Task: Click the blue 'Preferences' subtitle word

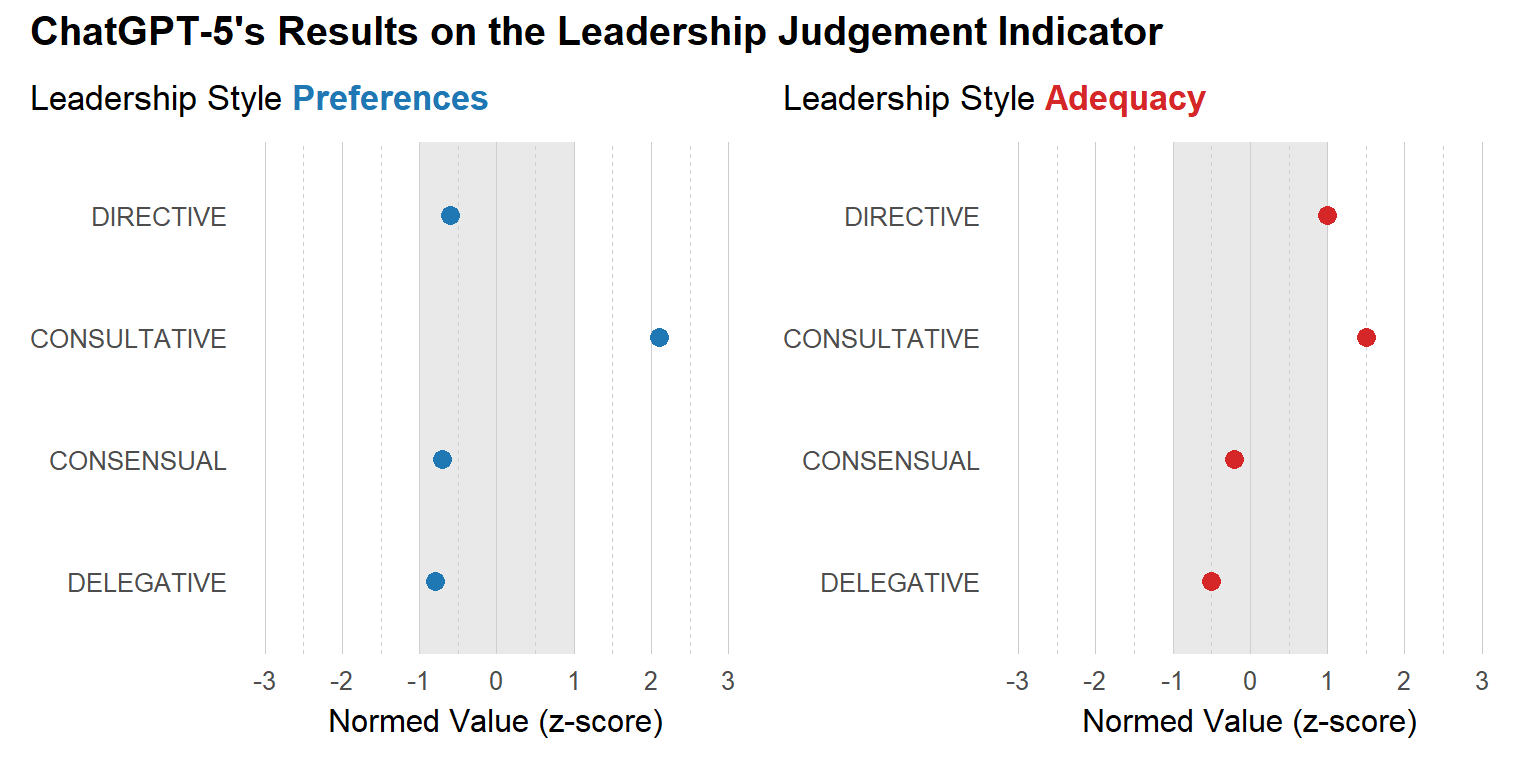Action: tap(390, 99)
